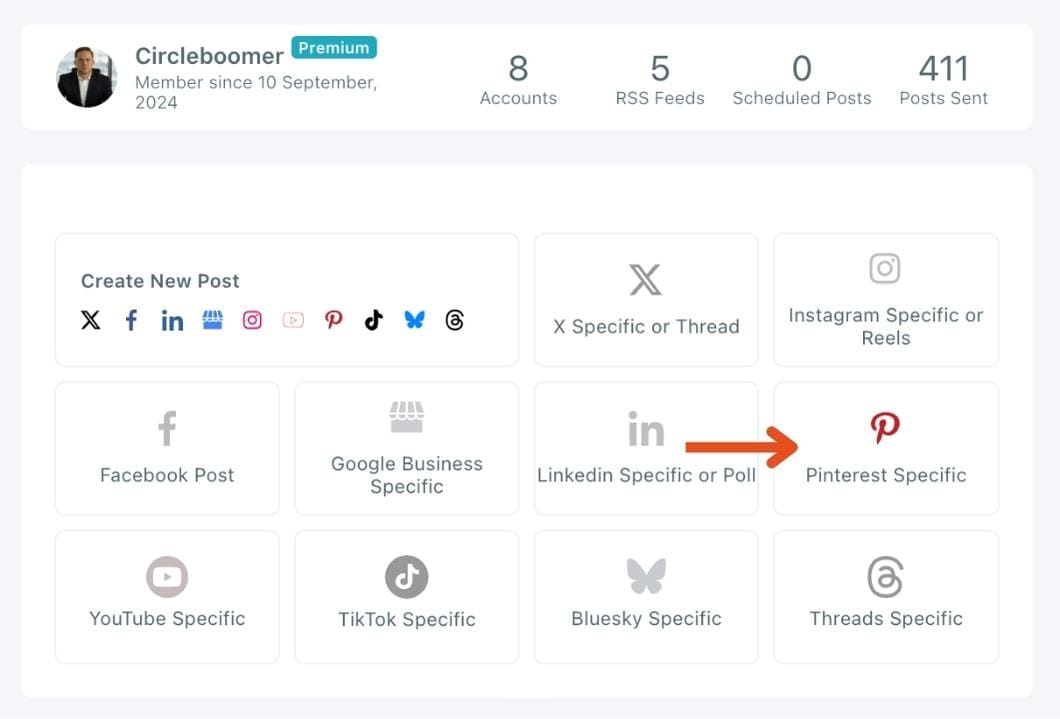The height and width of the screenshot is (719, 1060).
Task: View the 5 RSS Feeds stat
Action: coord(660,80)
